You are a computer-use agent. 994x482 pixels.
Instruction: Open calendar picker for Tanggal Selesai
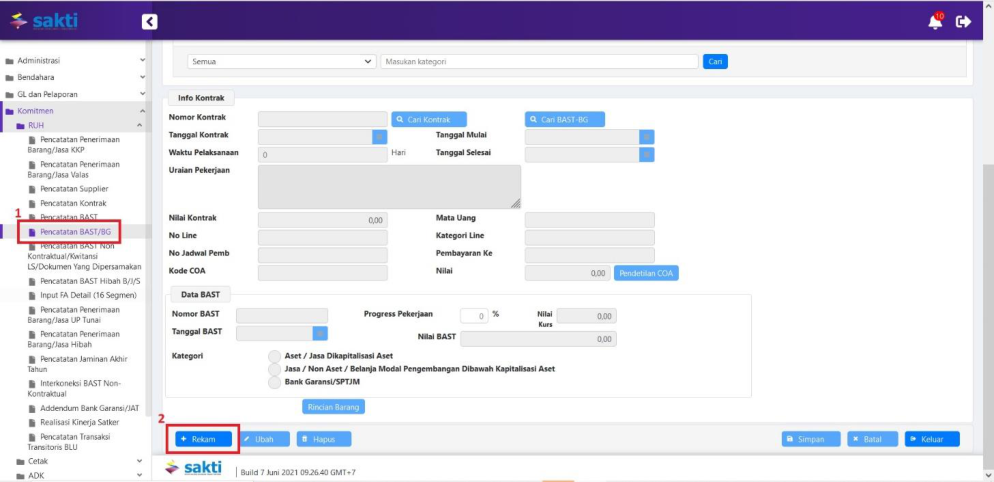click(x=647, y=154)
